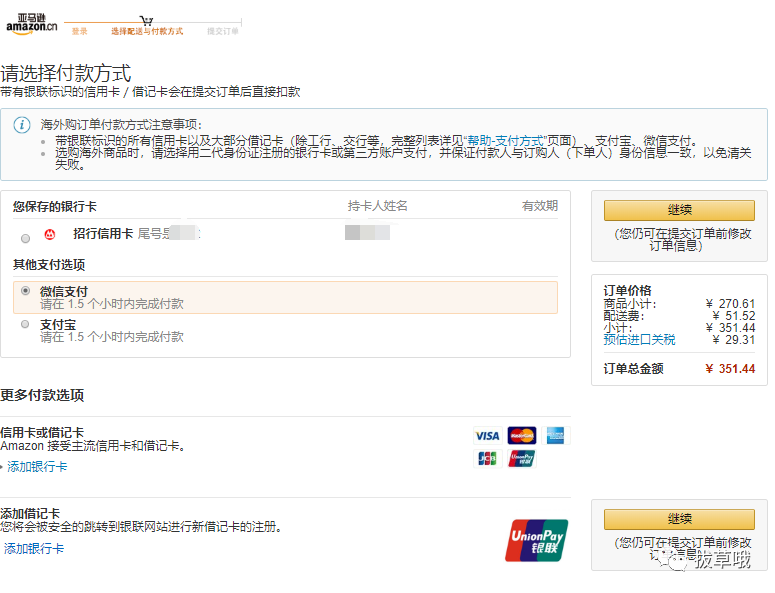This screenshot has width=775, height=593.
Task: Click the top 继续 button
Action: (x=679, y=210)
